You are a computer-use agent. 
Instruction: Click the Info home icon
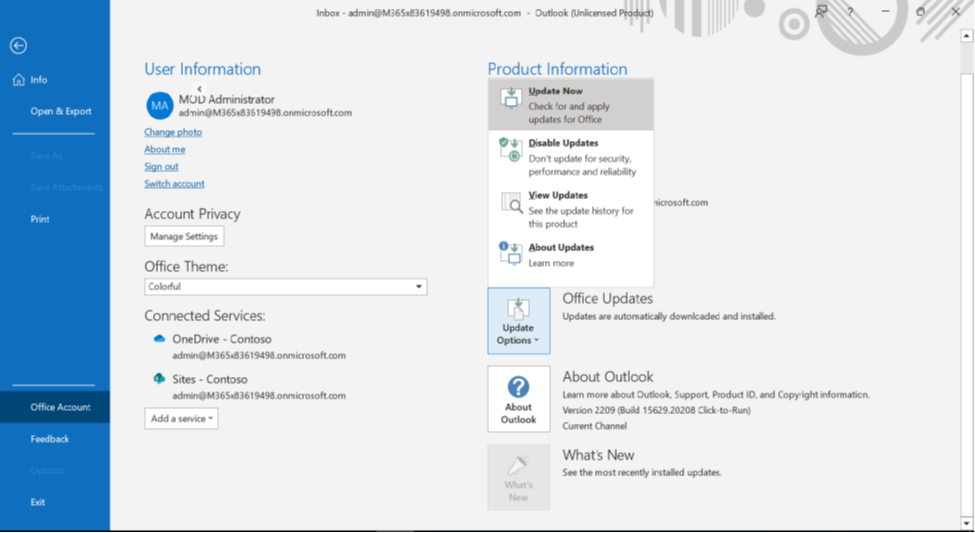tap(19, 80)
